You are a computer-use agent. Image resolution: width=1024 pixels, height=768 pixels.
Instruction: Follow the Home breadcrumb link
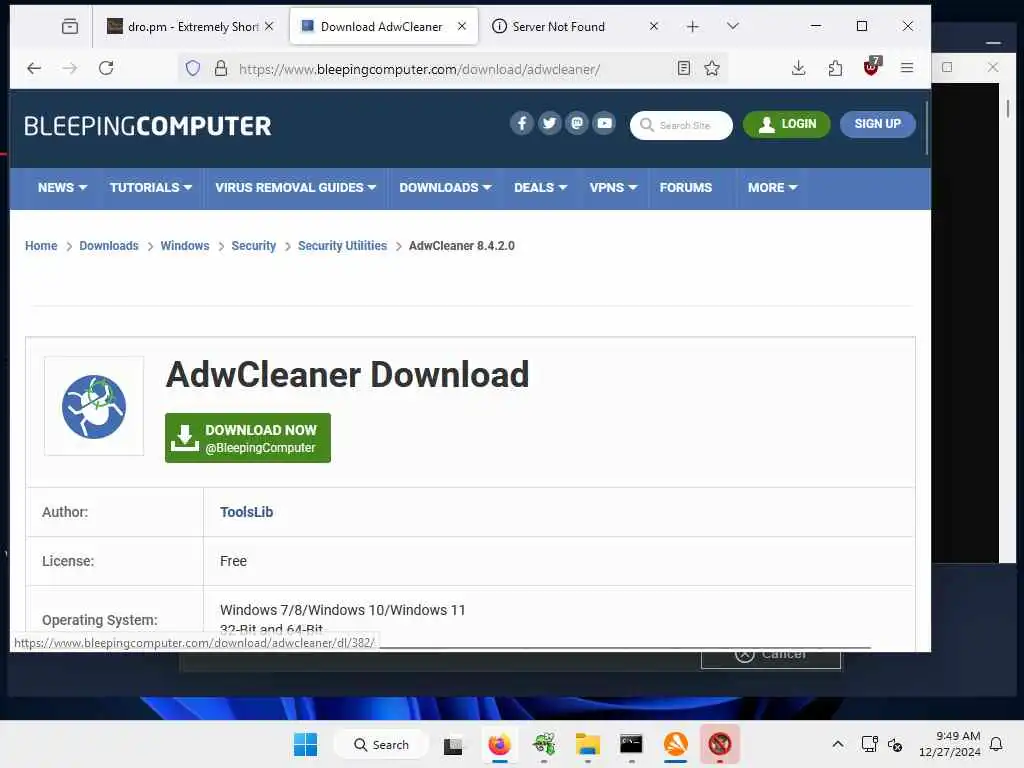coord(41,246)
